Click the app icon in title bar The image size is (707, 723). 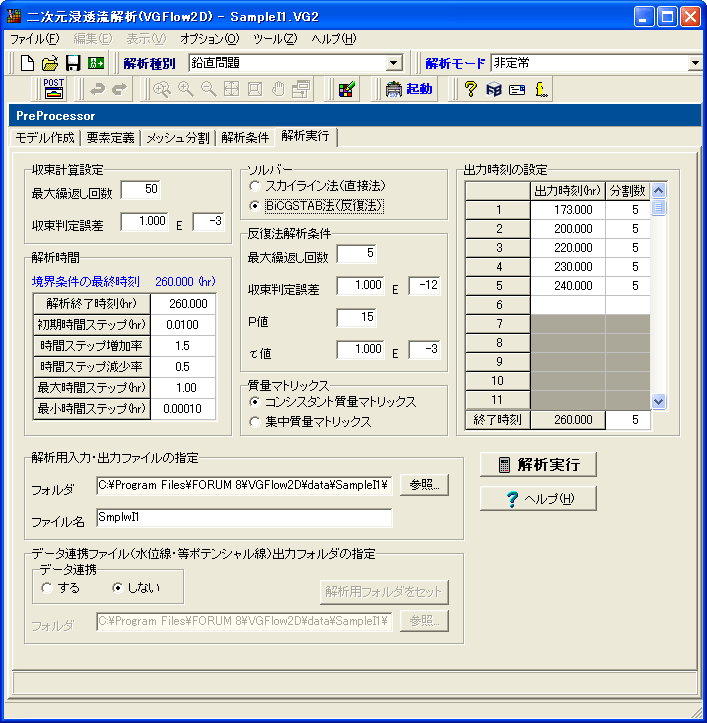point(14,16)
